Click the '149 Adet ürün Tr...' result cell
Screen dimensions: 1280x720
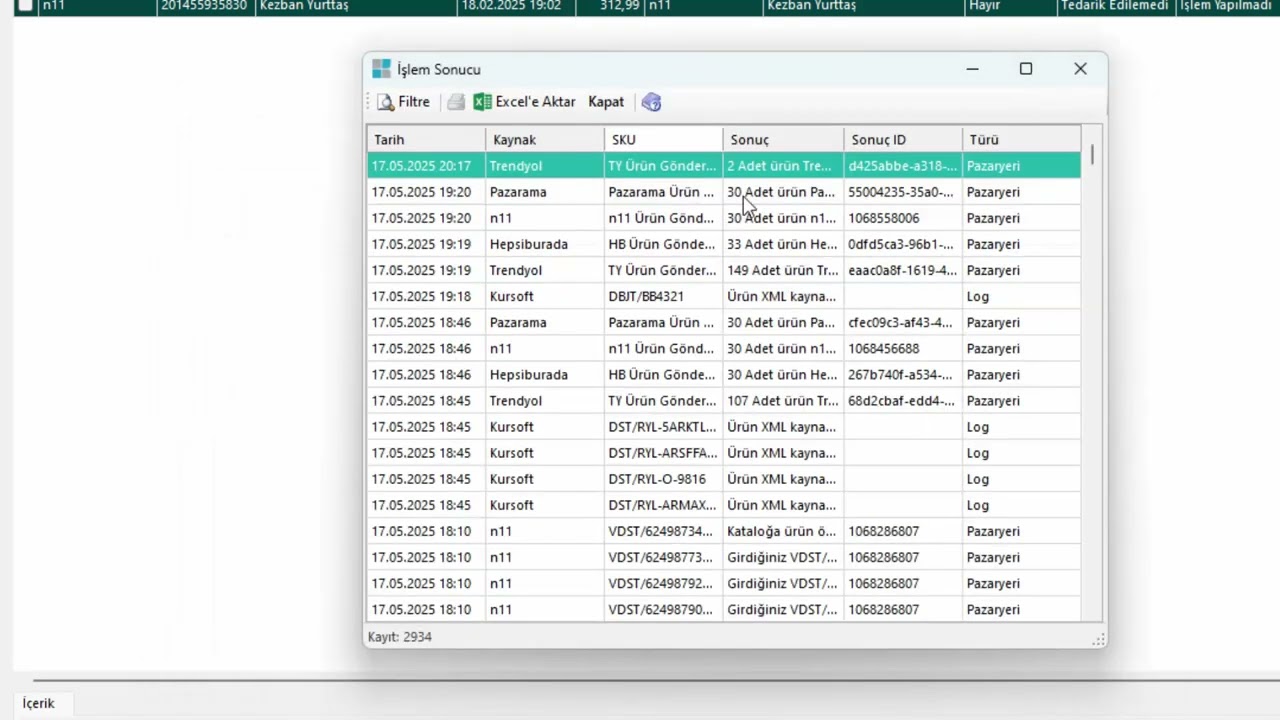pyautogui.click(x=783, y=270)
